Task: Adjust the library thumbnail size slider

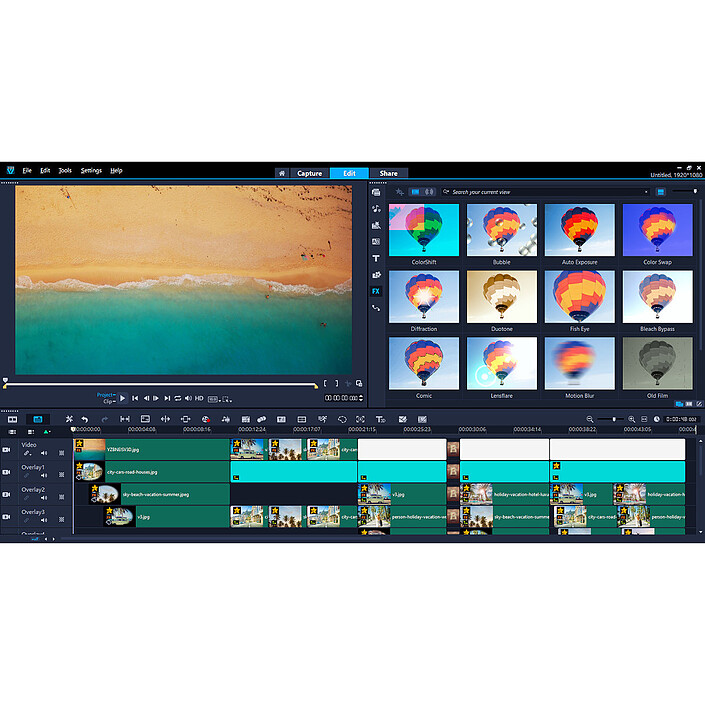Action: (x=685, y=192)
